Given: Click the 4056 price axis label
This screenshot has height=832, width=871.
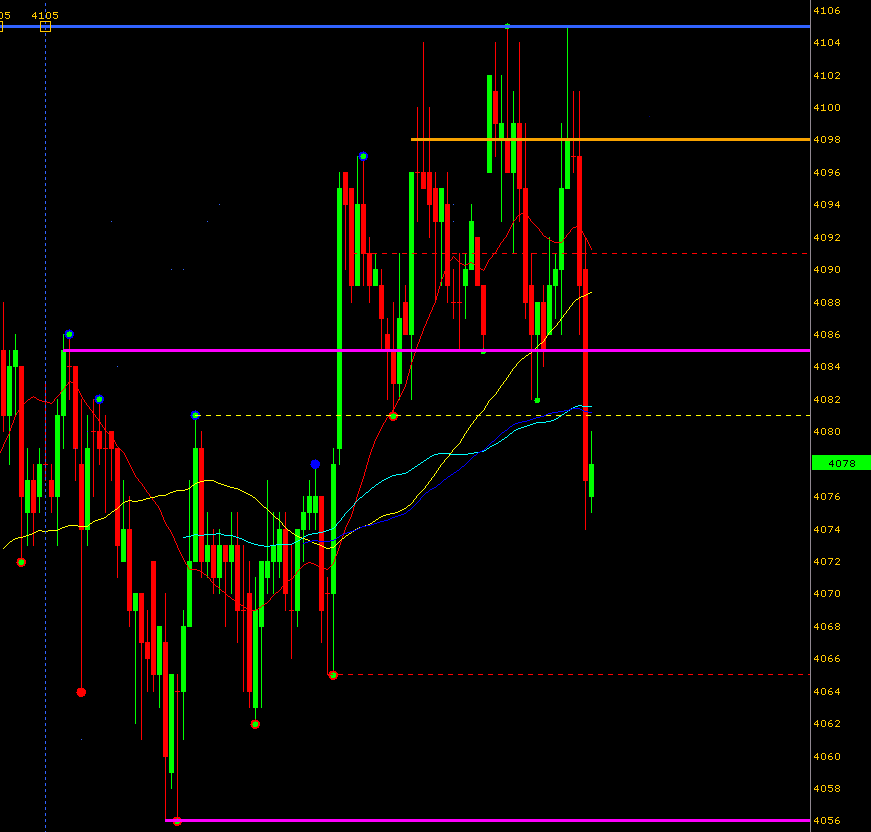Looking at the screenshot, I should point(827,820).
